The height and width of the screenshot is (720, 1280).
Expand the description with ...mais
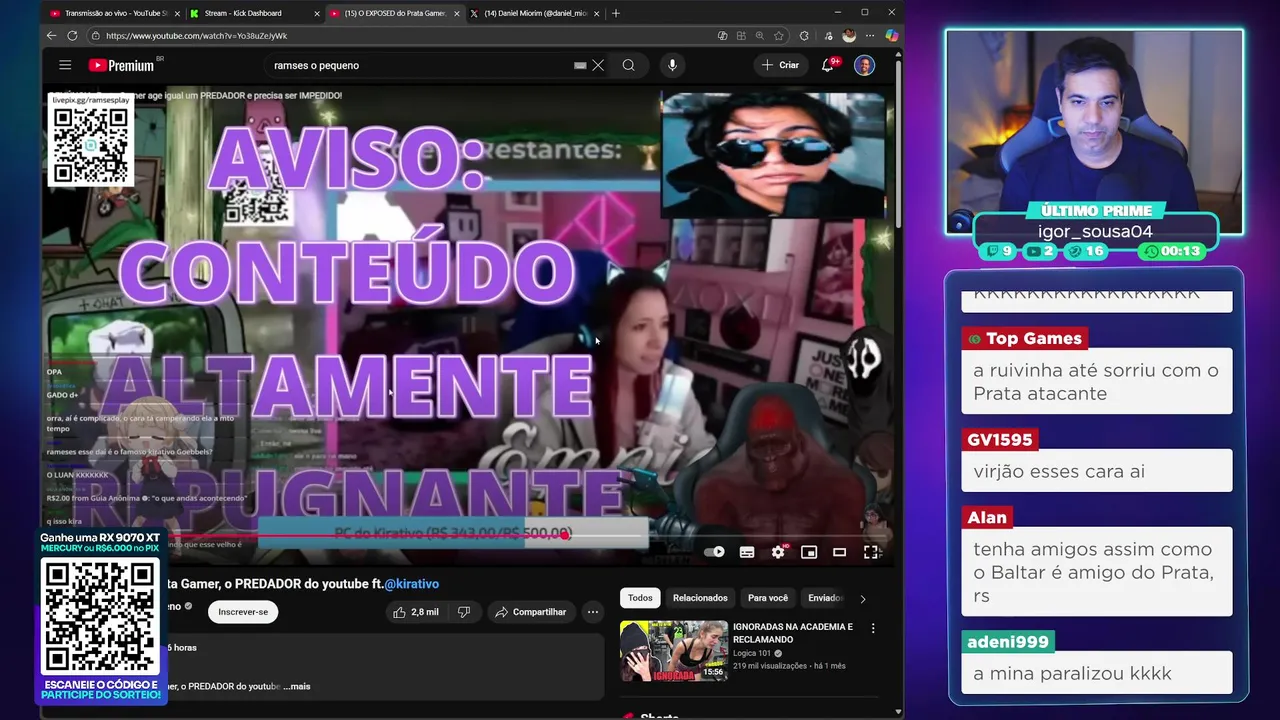click(297, 686)
